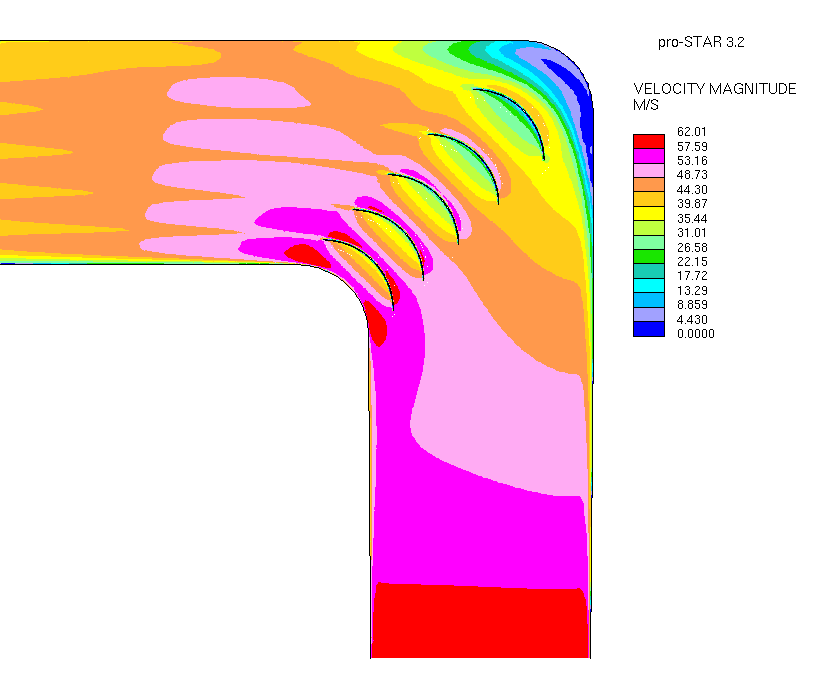Screen dimensions: 836x691
Task: Click the light pink legend swatch at 48.73
Action: 649,170
